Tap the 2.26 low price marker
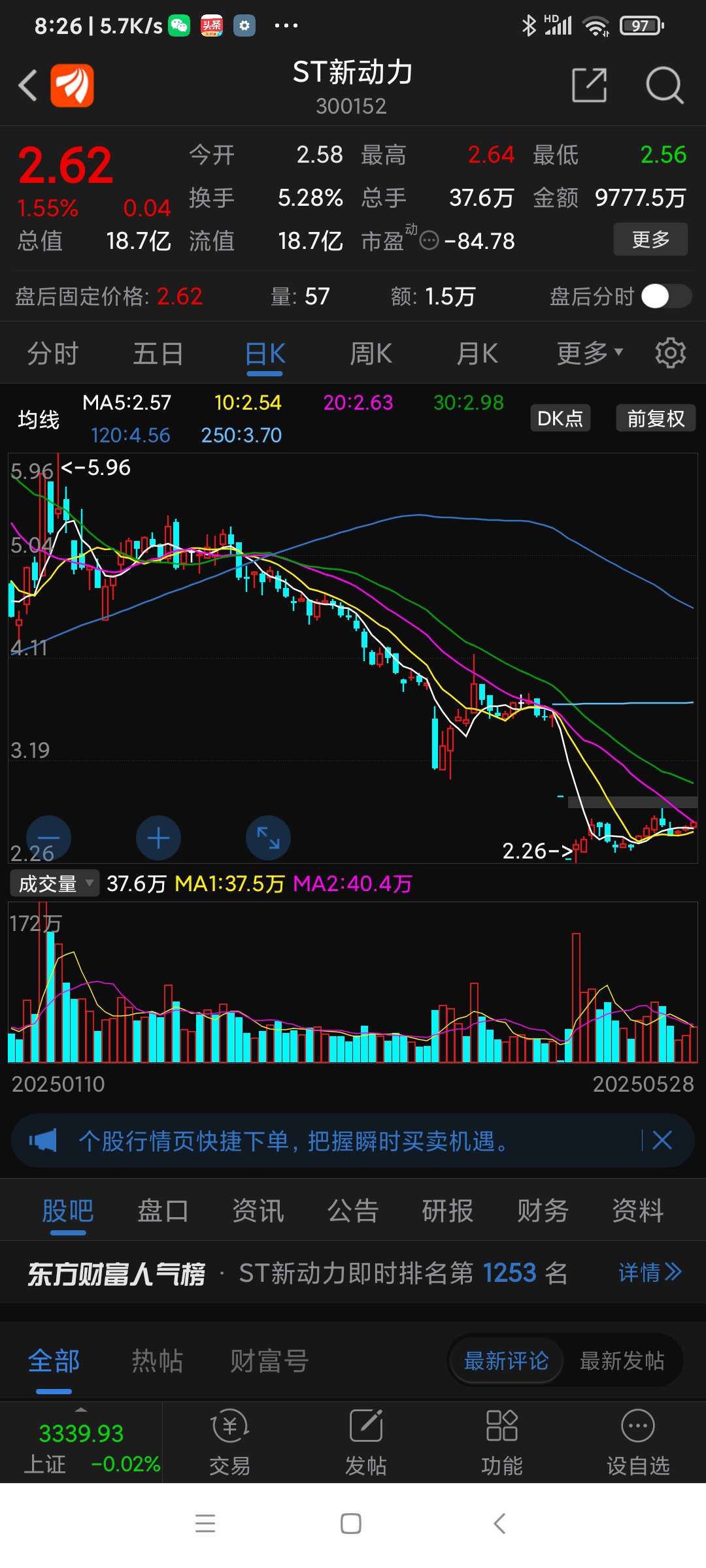Image resolution: width=706 pixels, height=1568 pixels. pyautogui.click(x=537, y=851)
